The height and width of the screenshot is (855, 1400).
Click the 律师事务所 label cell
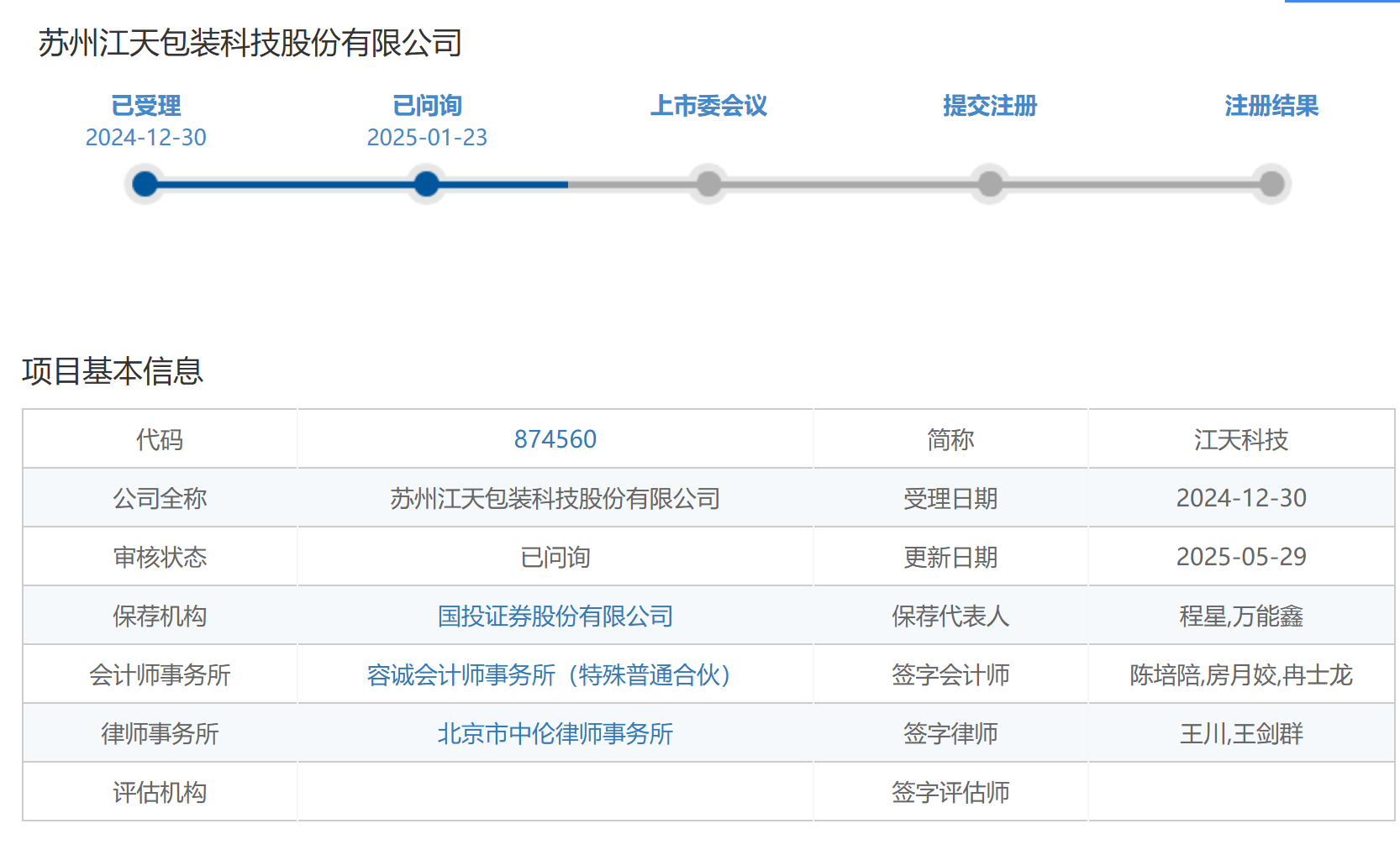pos(160,733)
